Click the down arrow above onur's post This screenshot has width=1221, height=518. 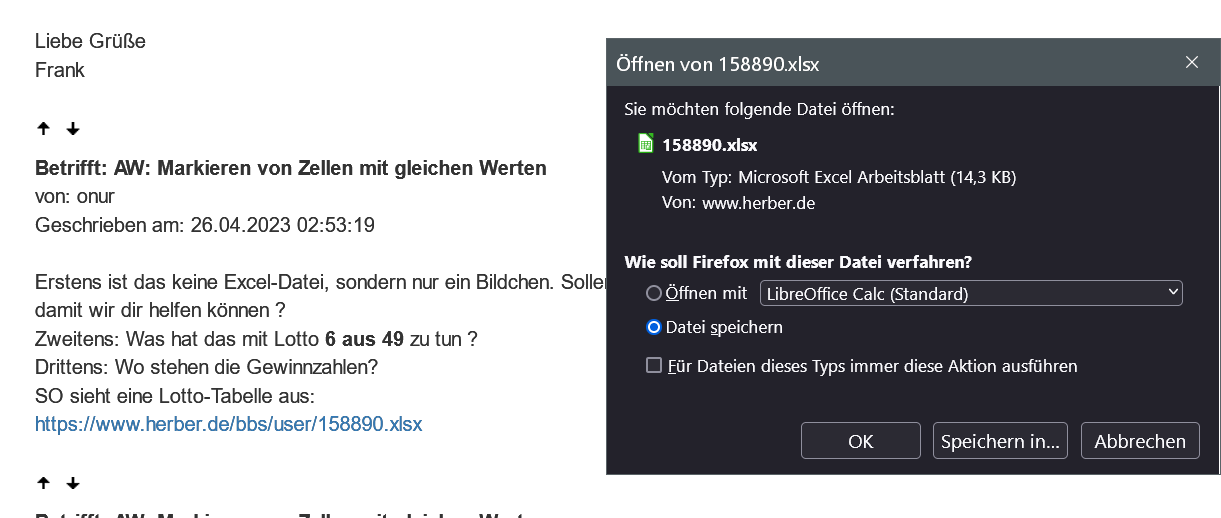coord(73,129)
